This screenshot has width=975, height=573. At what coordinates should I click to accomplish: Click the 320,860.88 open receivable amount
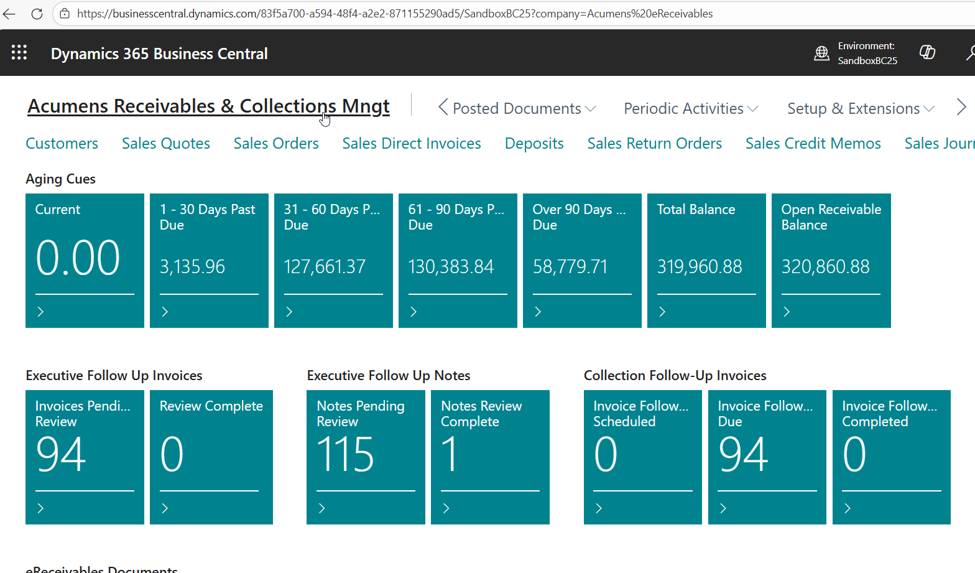pyautogui.click(x=825, y=267)
